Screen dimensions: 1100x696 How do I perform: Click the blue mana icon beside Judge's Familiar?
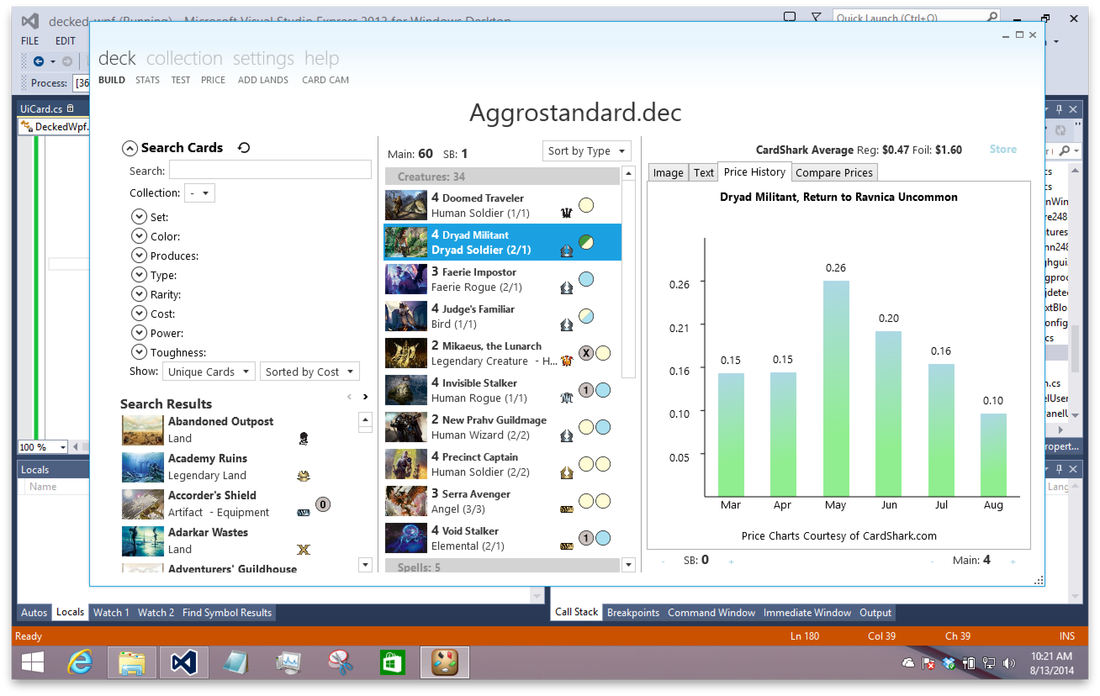pyautogui.click(x=587, y=316)
